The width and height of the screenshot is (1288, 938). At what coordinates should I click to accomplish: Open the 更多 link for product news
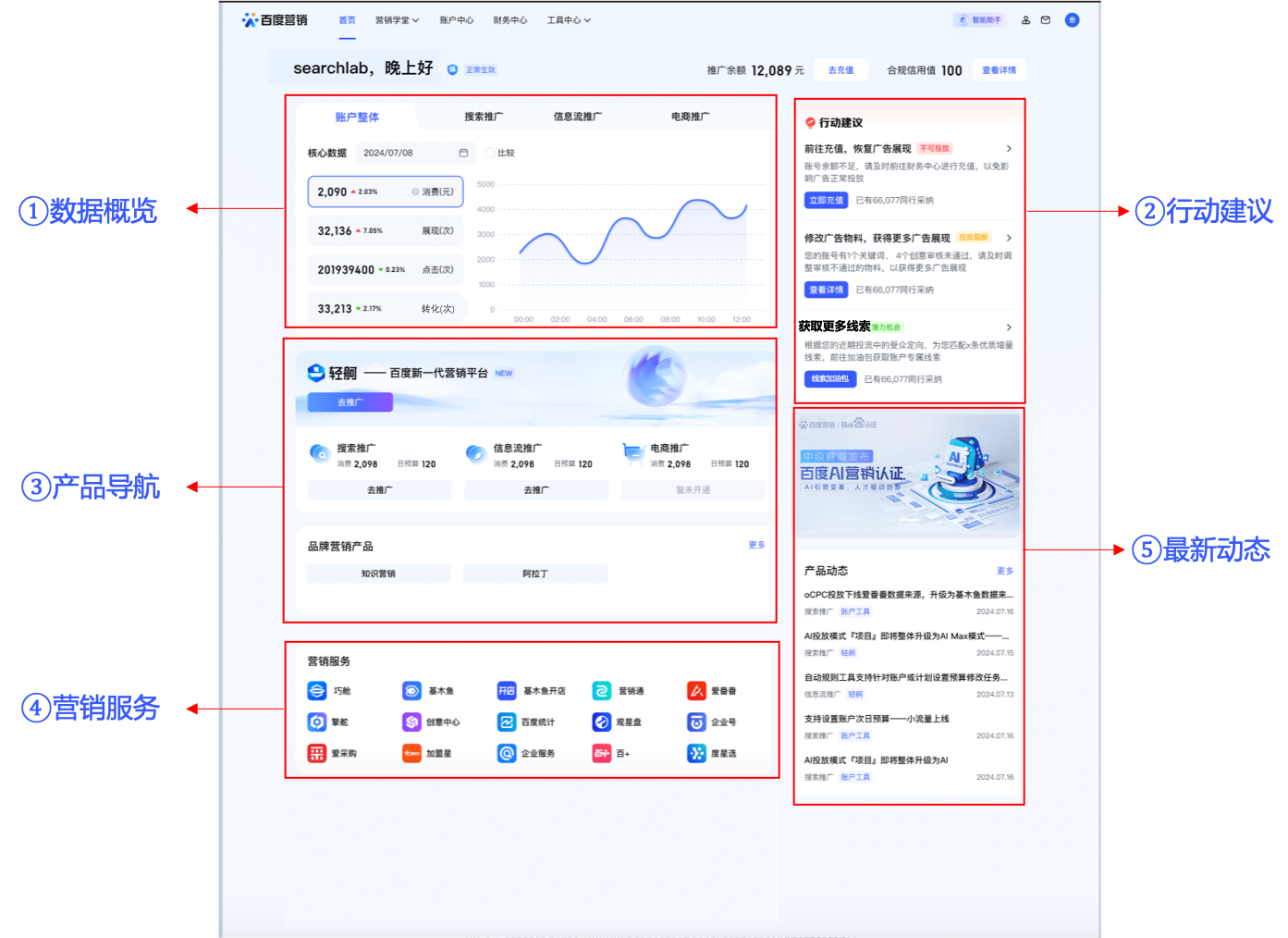[x=1006, y=571]
